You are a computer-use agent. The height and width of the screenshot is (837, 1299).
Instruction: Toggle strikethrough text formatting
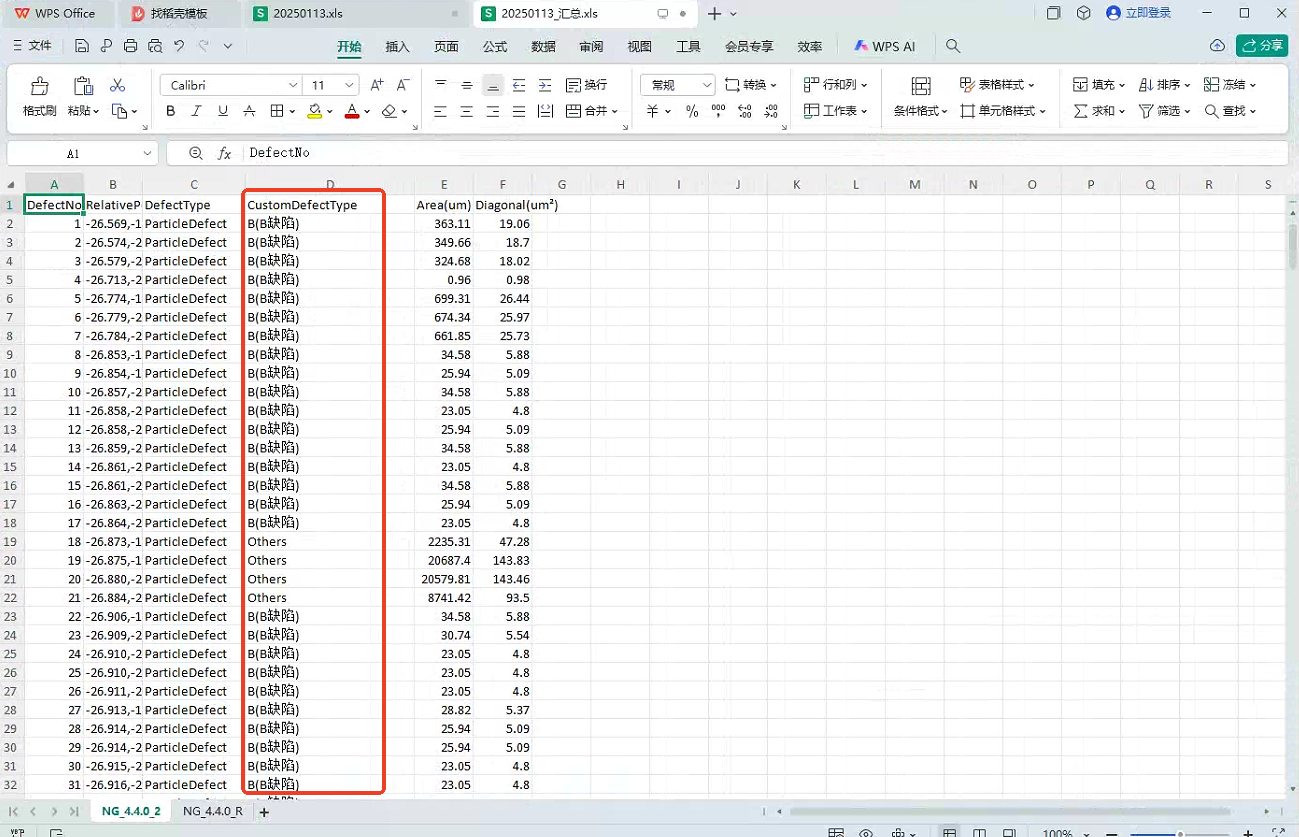pyautogui.click(x=249, y=111)
